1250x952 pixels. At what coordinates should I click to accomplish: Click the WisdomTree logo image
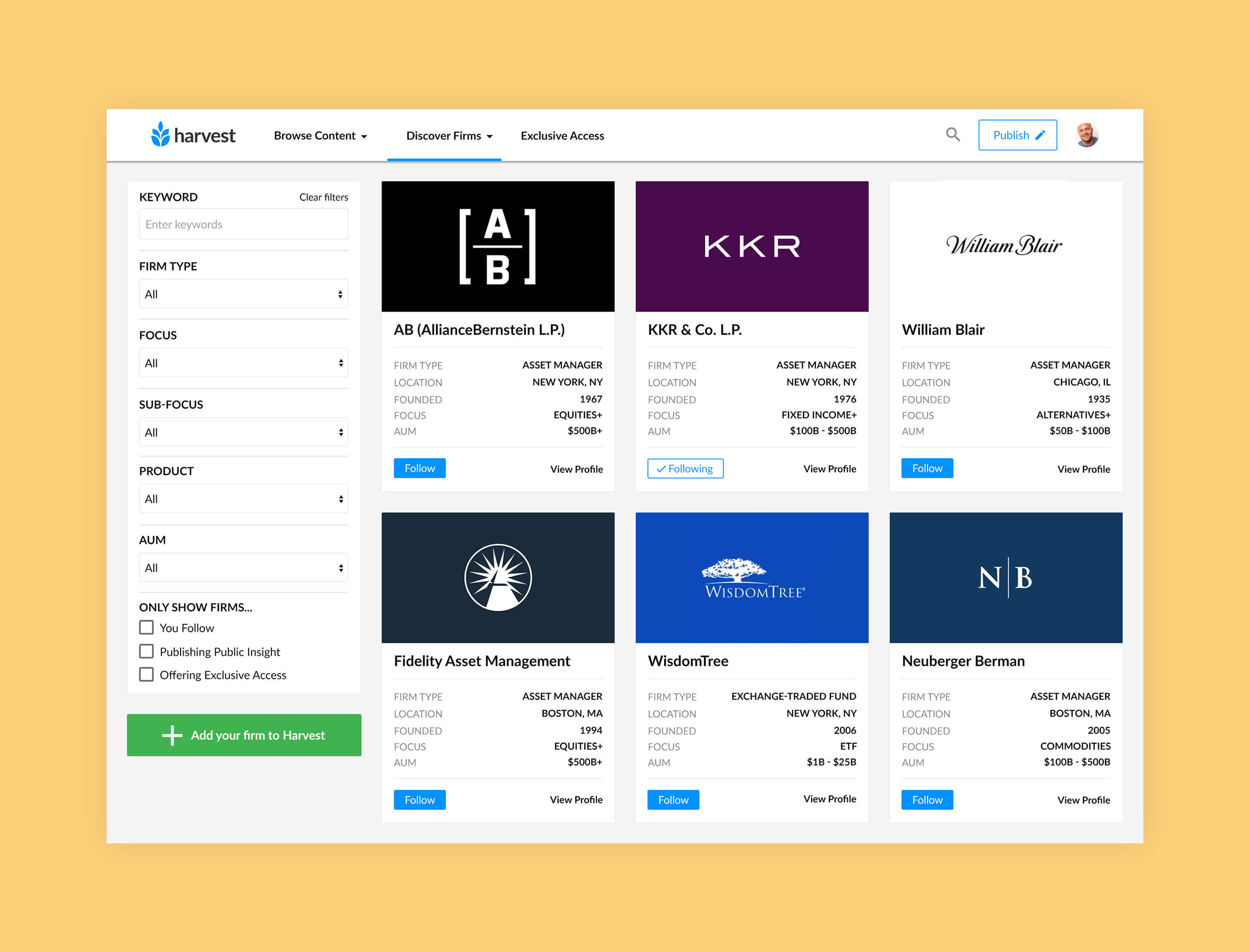click(751, 578)
